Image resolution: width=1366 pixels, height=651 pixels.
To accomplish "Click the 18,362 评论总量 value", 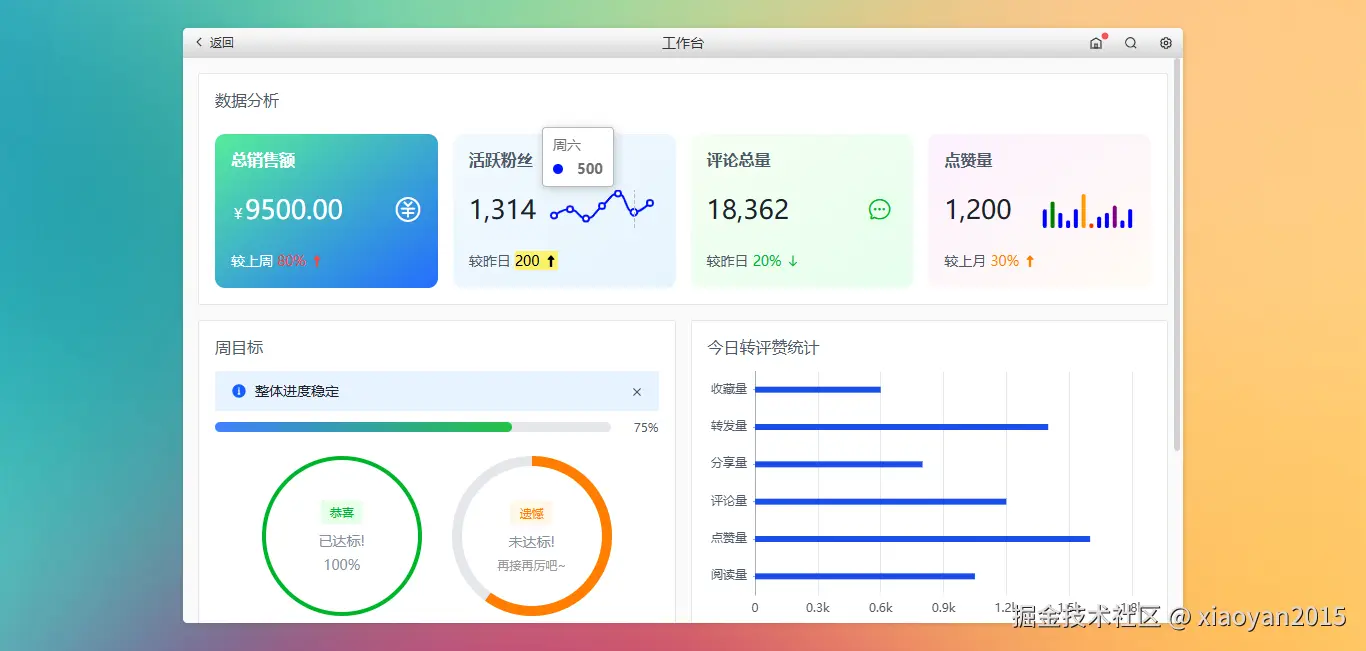I will [748, 210].
